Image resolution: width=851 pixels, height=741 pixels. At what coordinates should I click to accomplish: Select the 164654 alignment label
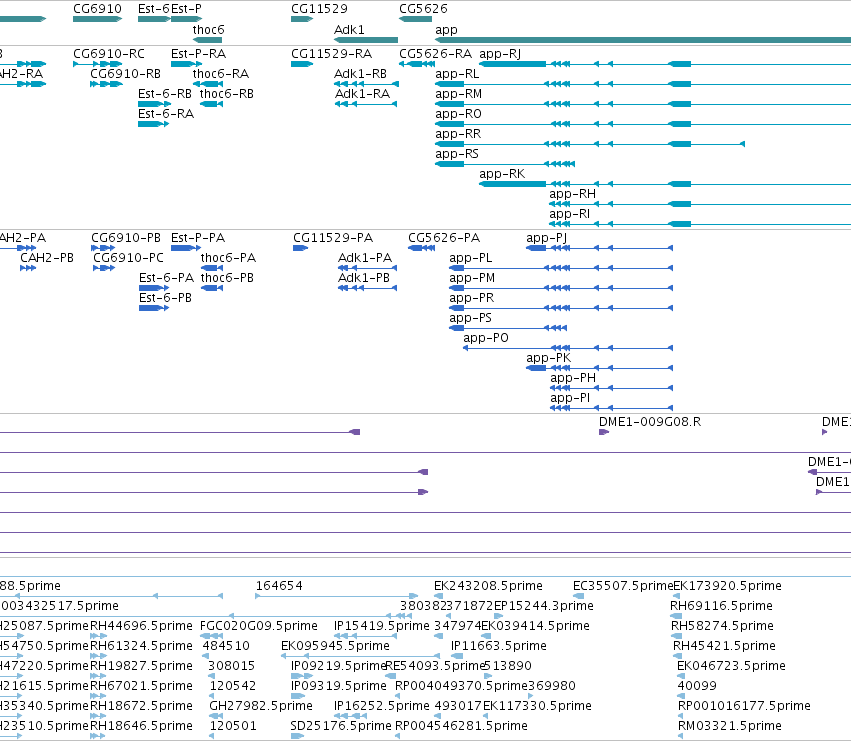click(x=279, y=586)
